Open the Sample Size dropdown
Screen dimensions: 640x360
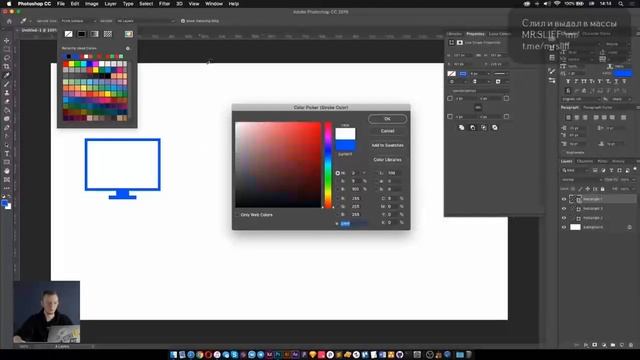click(79, 21)
